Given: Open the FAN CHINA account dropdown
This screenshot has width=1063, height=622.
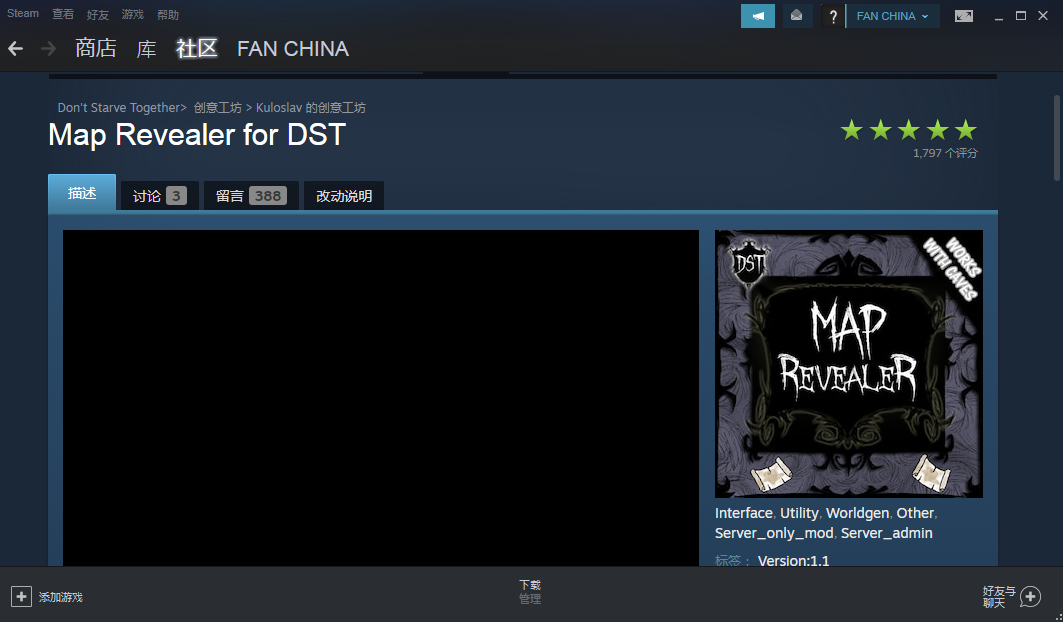Looking at the screenshot, I should 893,16.
